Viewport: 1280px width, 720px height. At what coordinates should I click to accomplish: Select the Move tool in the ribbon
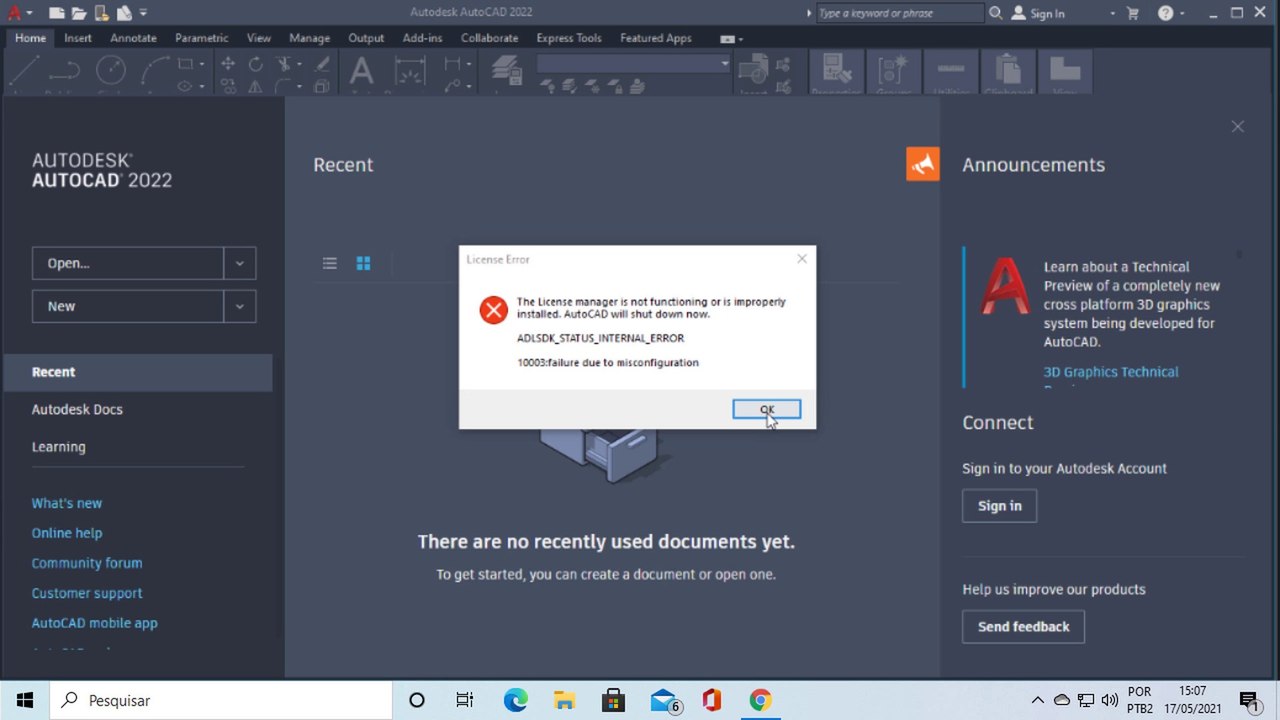(228, 64)
